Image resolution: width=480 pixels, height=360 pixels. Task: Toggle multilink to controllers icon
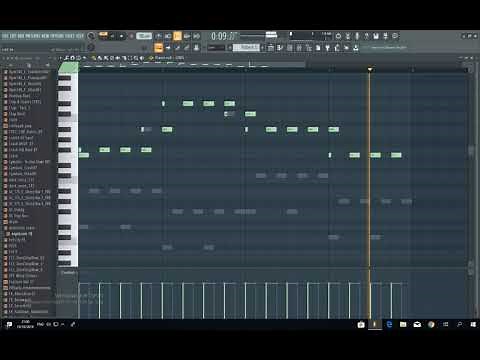[196, 48]
